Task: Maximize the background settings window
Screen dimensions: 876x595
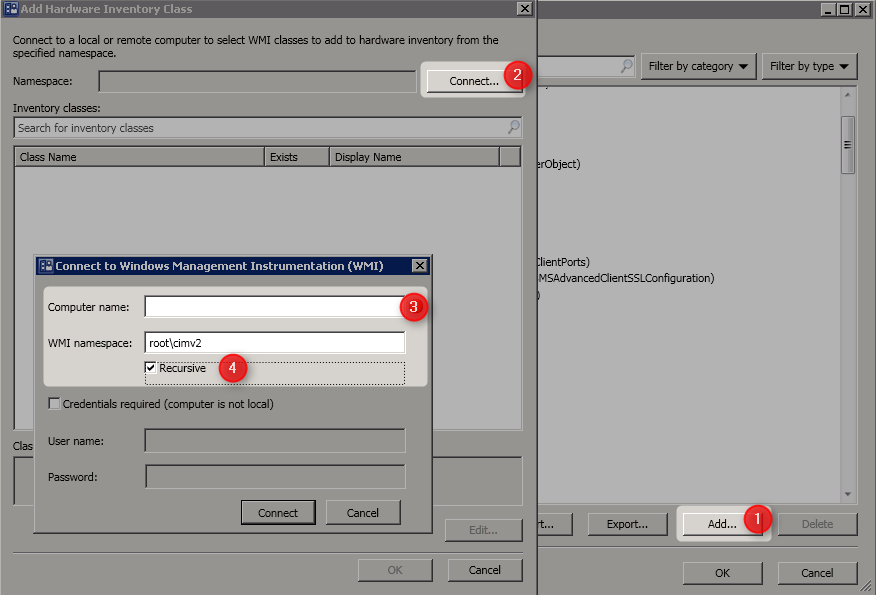Action: point(845,9)
